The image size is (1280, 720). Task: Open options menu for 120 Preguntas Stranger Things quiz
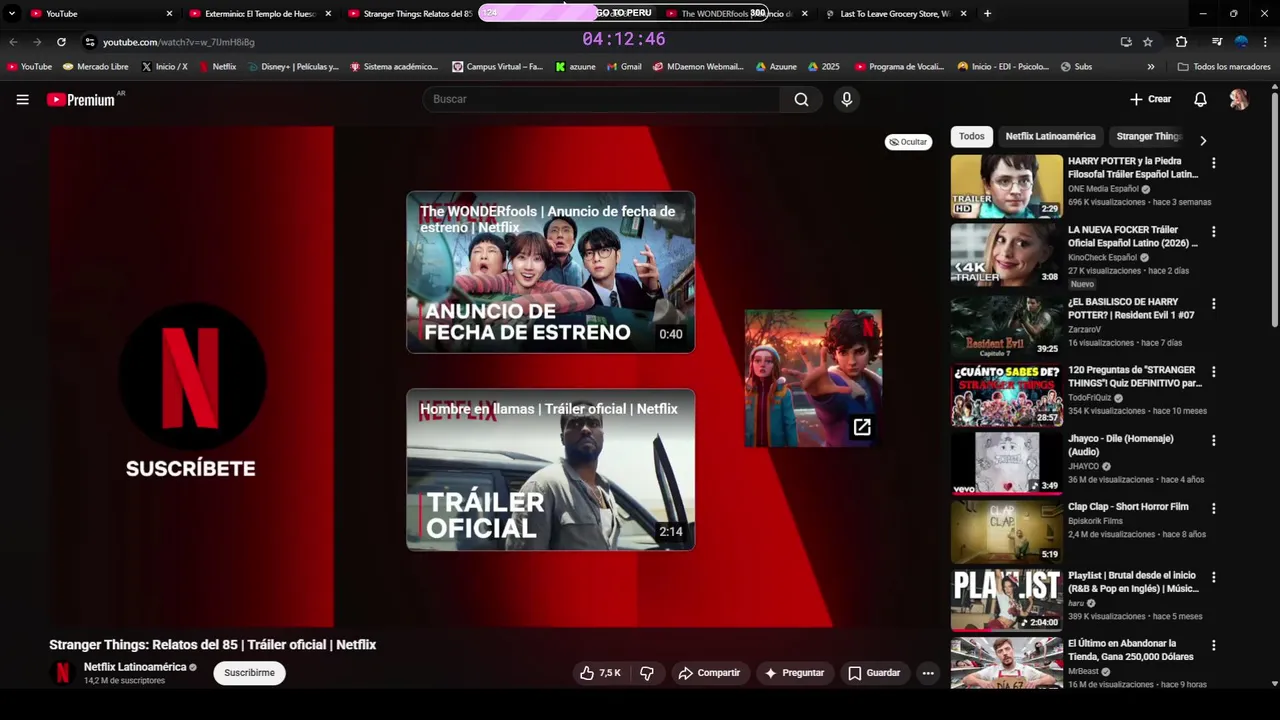[1214, 371]
